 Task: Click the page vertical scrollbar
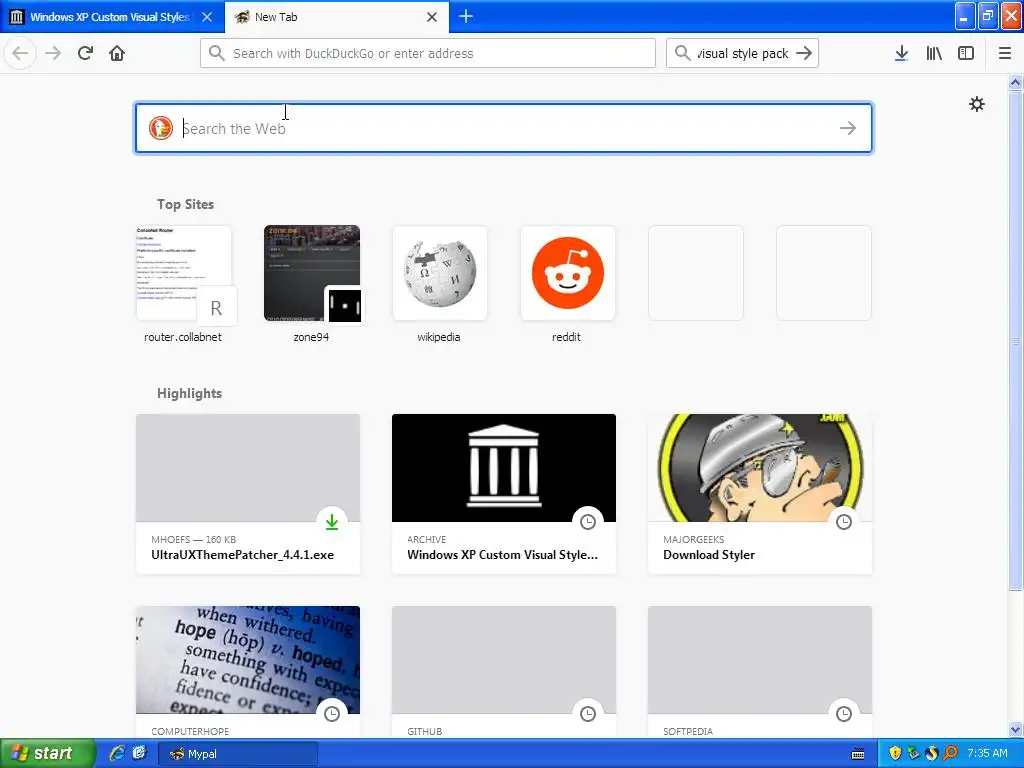point(1015,339)
